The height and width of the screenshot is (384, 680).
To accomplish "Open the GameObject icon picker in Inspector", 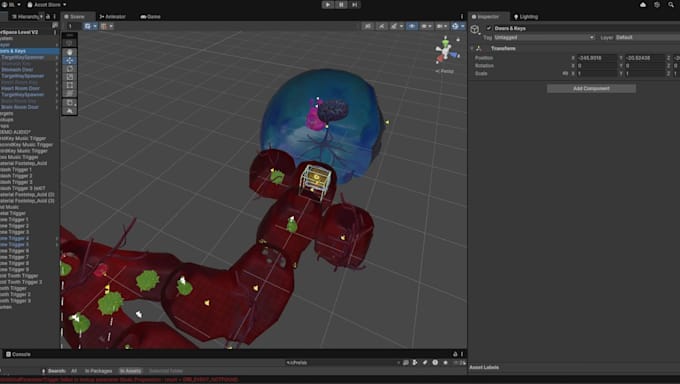I will 475,30.
